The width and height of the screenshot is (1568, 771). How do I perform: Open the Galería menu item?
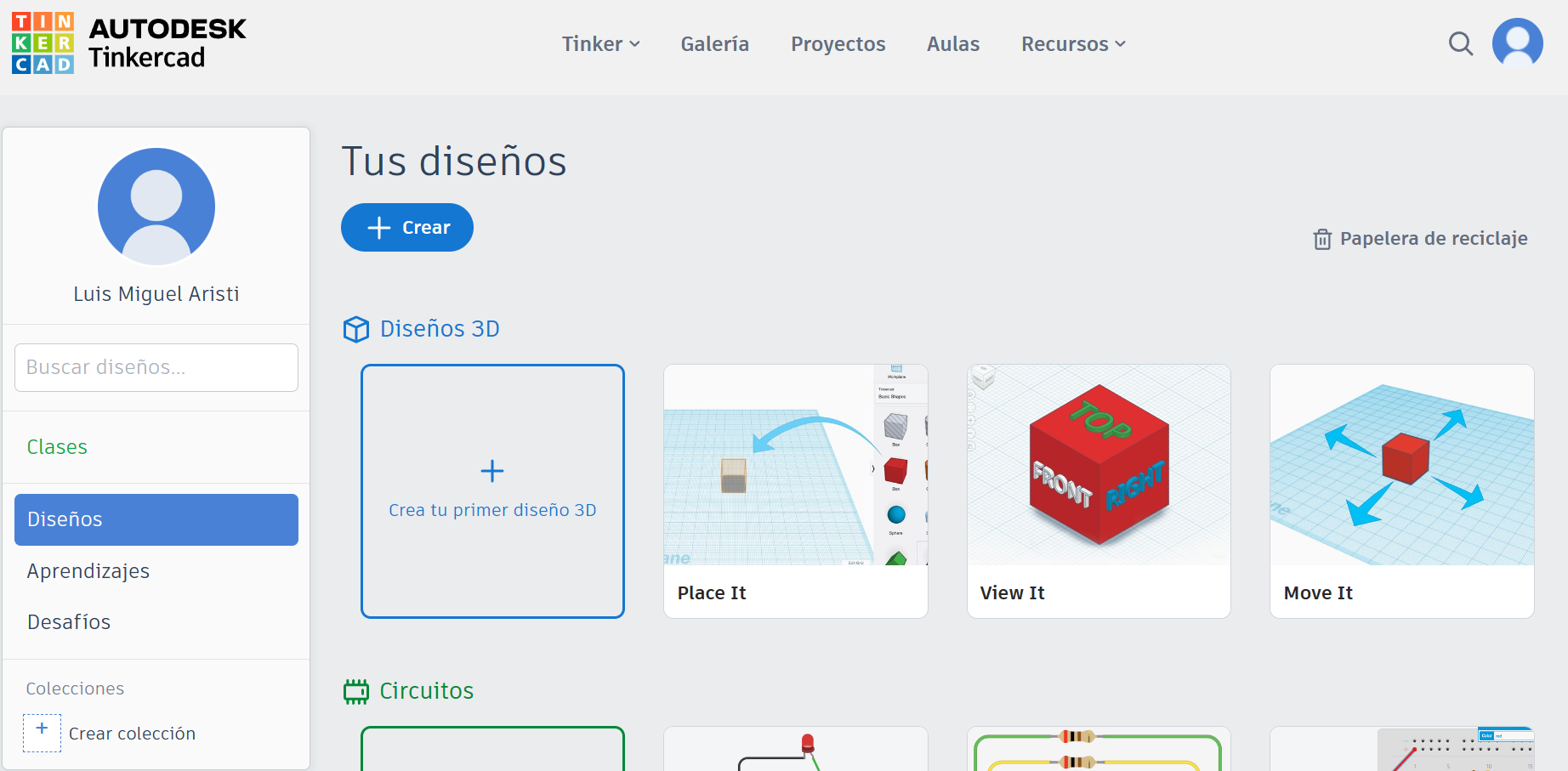coord(714,44)
